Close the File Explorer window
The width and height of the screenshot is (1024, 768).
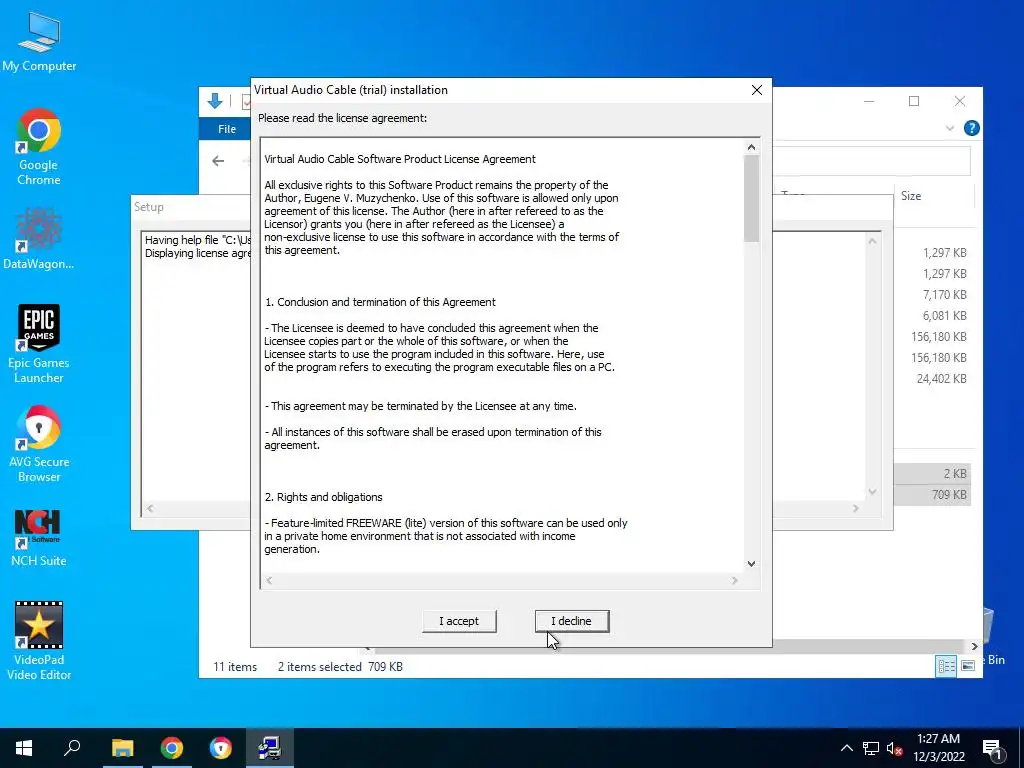click(x=959, y=101)
